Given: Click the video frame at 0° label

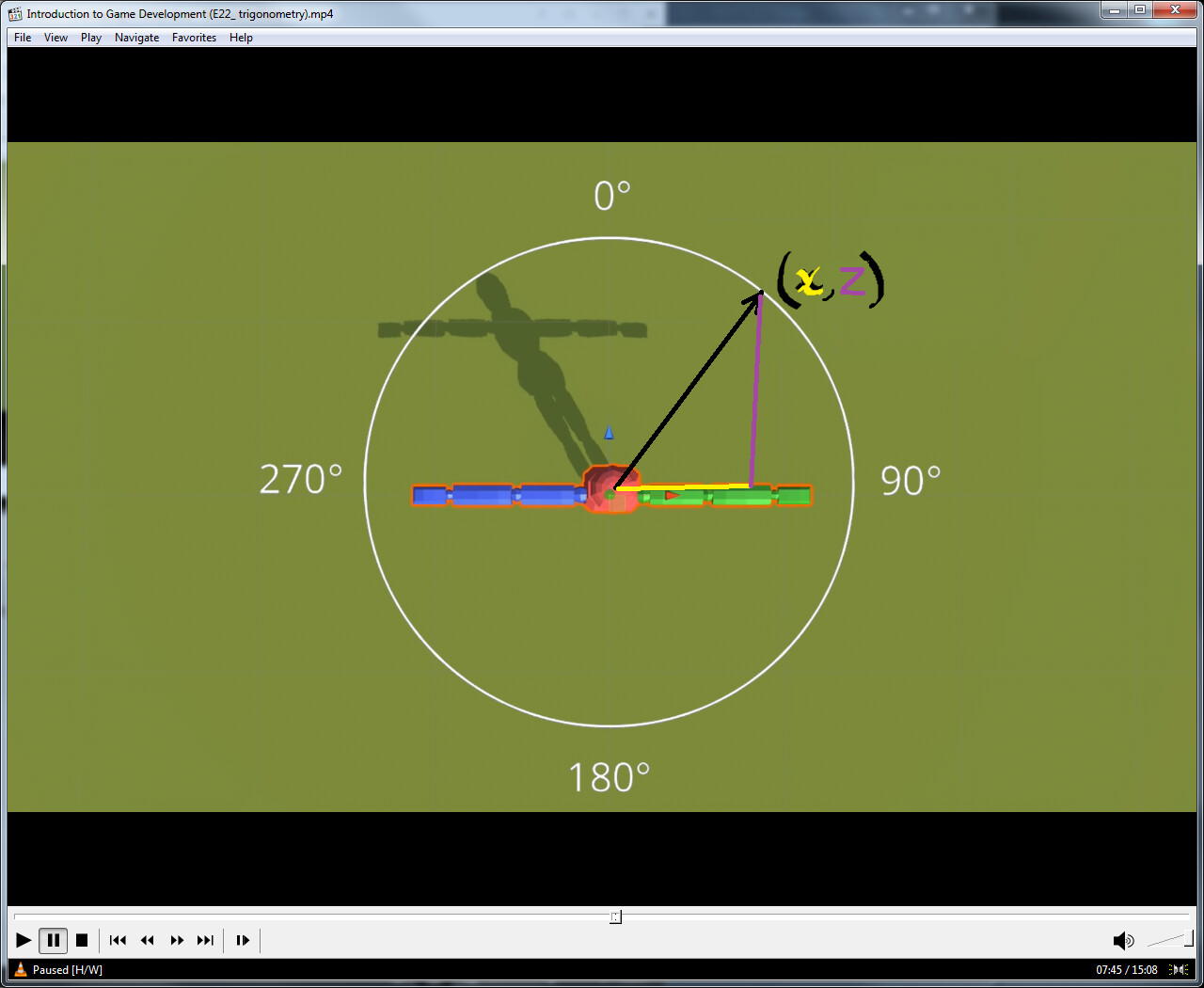Looking at the screenshot, I should coord(611,196).
